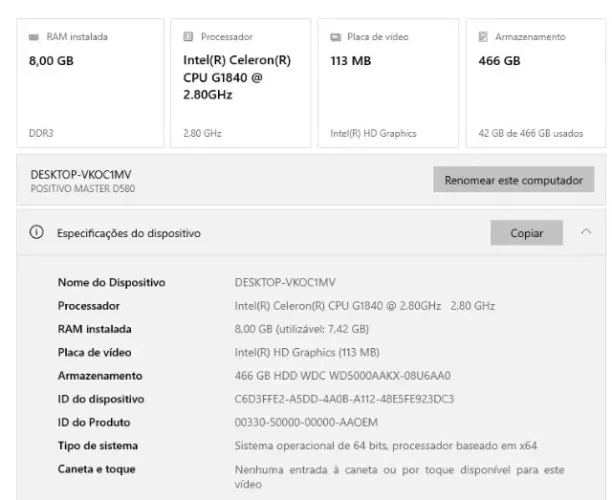Viewport: 612px width, 500px height.
Task: Click Intel(R) HD Graphics label in video card
Action: 373,133
